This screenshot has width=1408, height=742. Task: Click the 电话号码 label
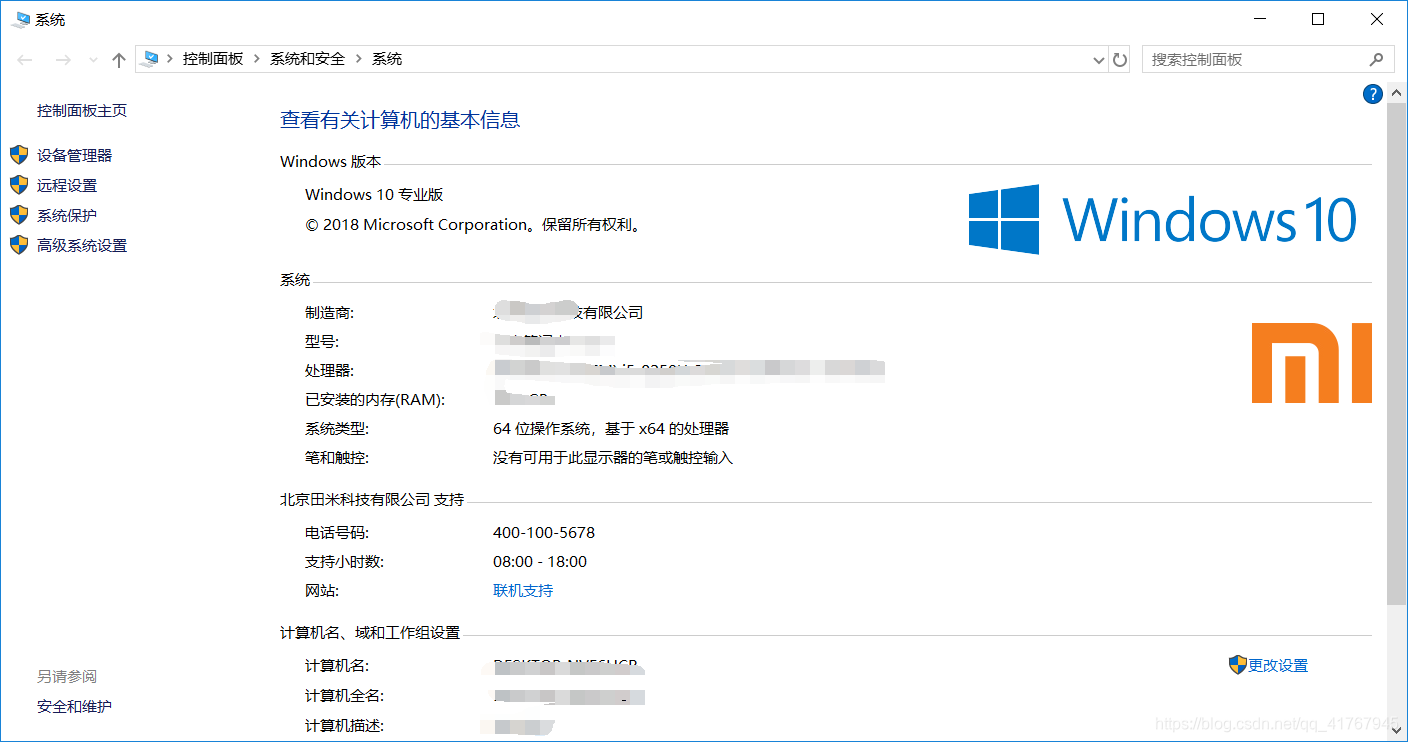(x=337, y=533)
